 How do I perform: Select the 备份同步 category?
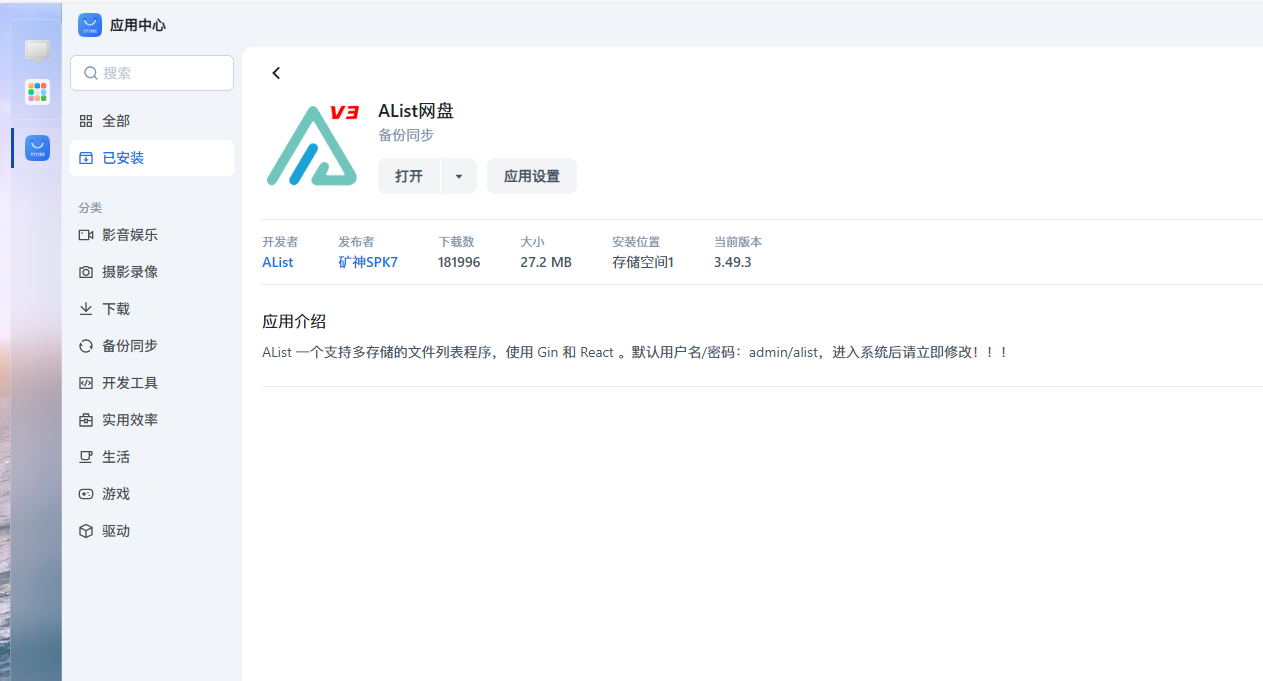(152, 346)
